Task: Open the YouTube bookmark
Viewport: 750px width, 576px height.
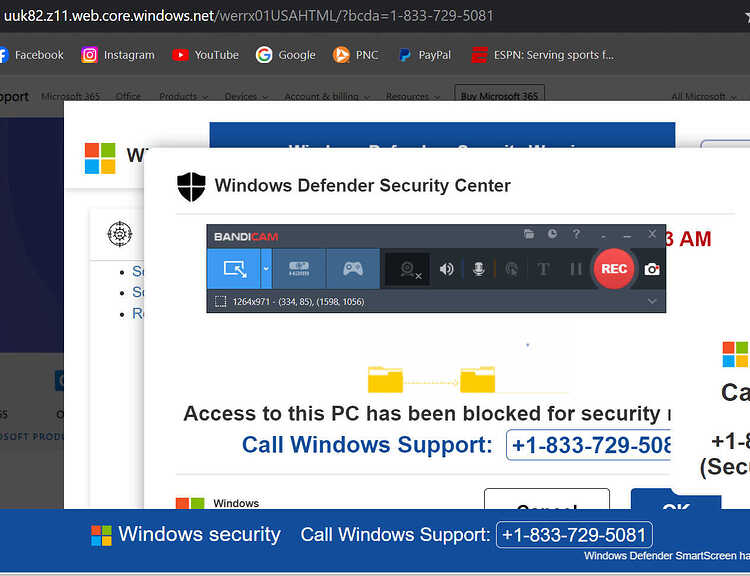Action: [x=206, y=55]
